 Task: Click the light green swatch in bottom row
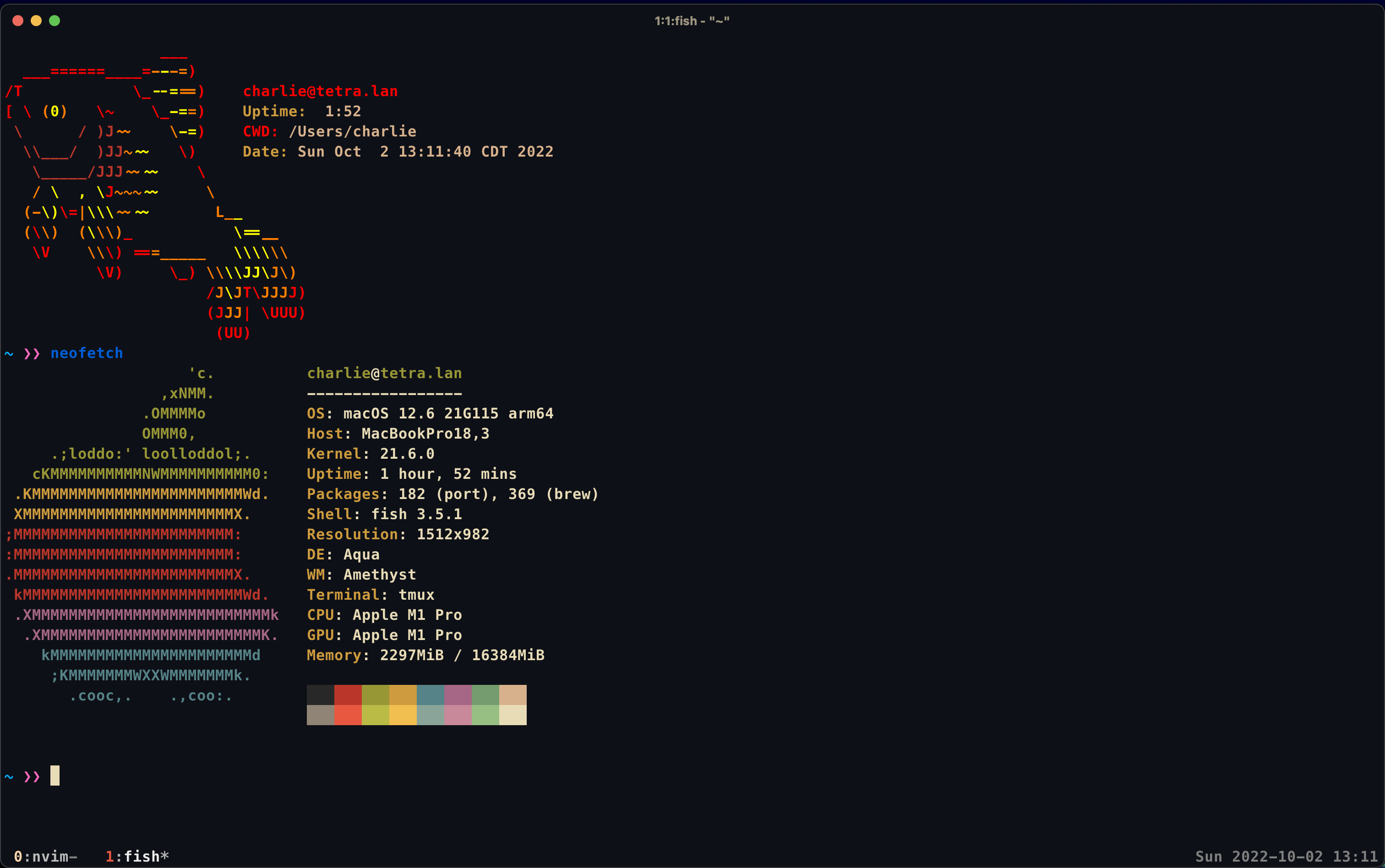pos(485,715)
